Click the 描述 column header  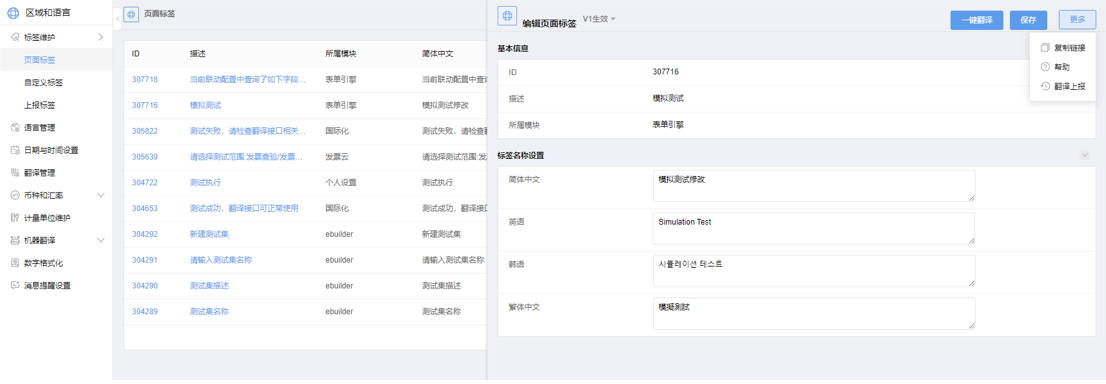[x=198, y=54]
